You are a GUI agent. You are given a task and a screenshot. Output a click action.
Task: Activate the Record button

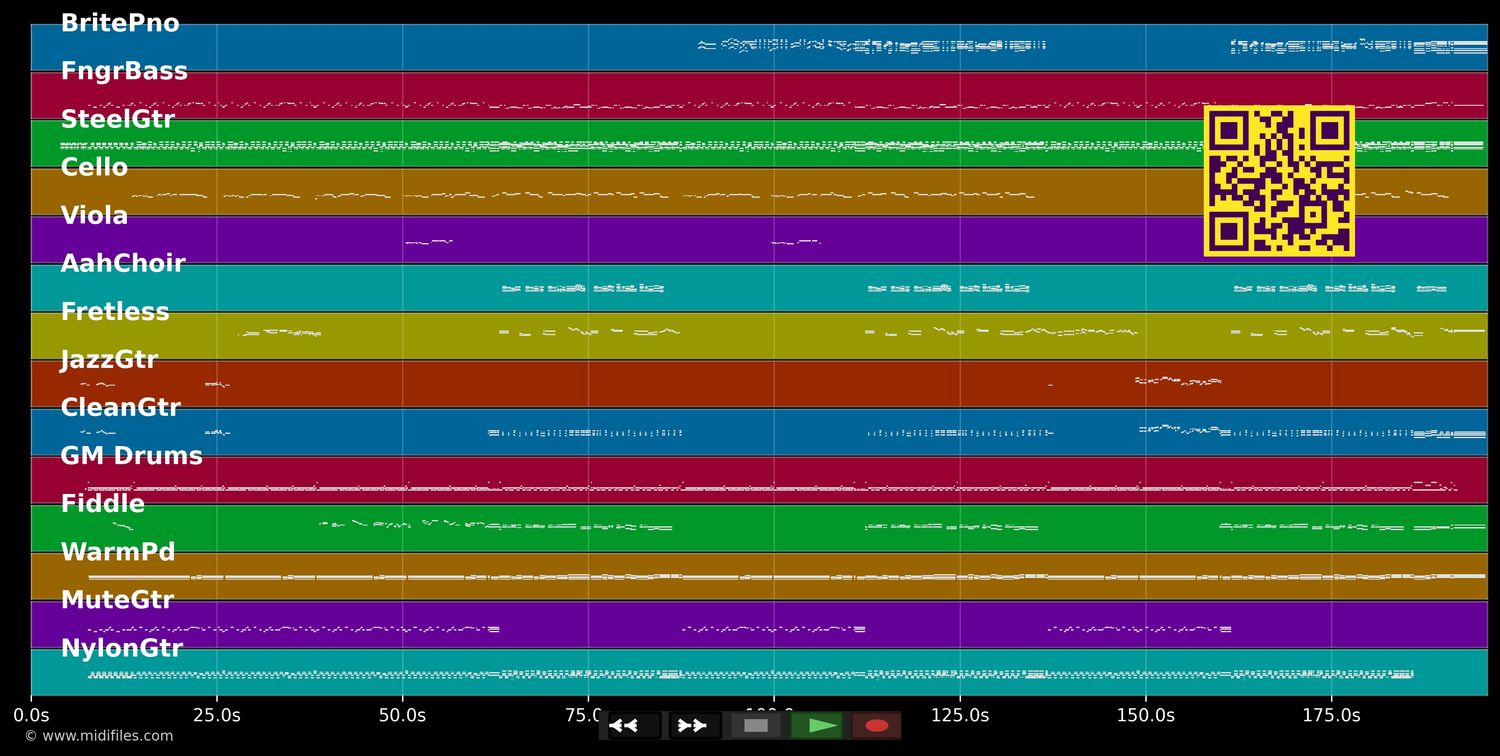pyautogui.click(x=877, y=725)
